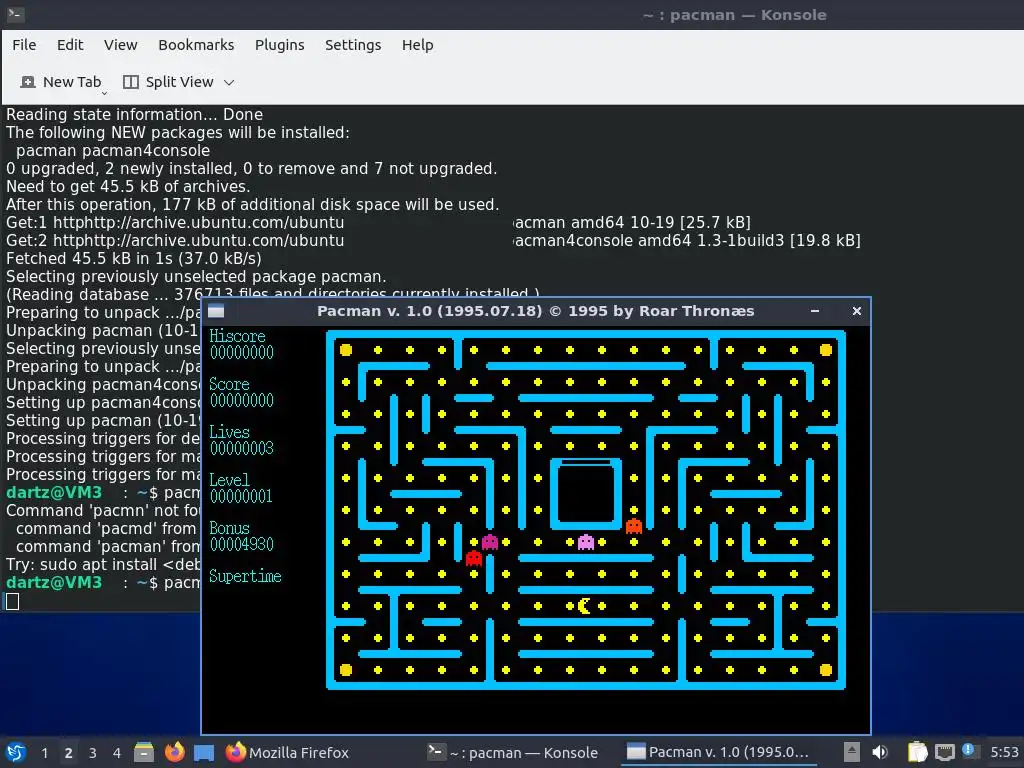Click the Konsole title bar terminal icon
This screenshot has height=768, width=1024.
coord(16,14)
